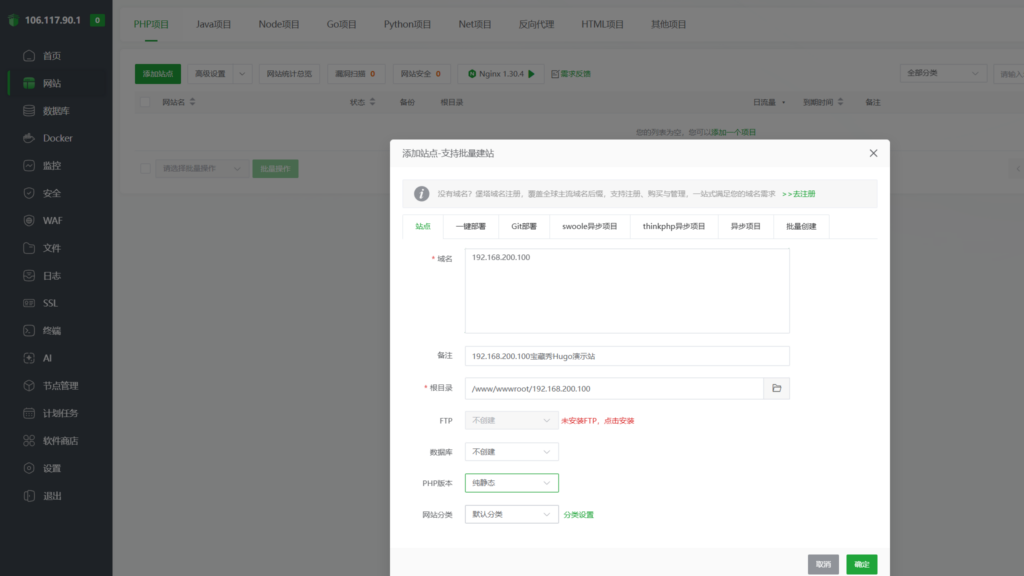The height and width of the screenshot is (576, 1024).
Task: Open the 终端 terminal icon
Action: coord(29,330)
